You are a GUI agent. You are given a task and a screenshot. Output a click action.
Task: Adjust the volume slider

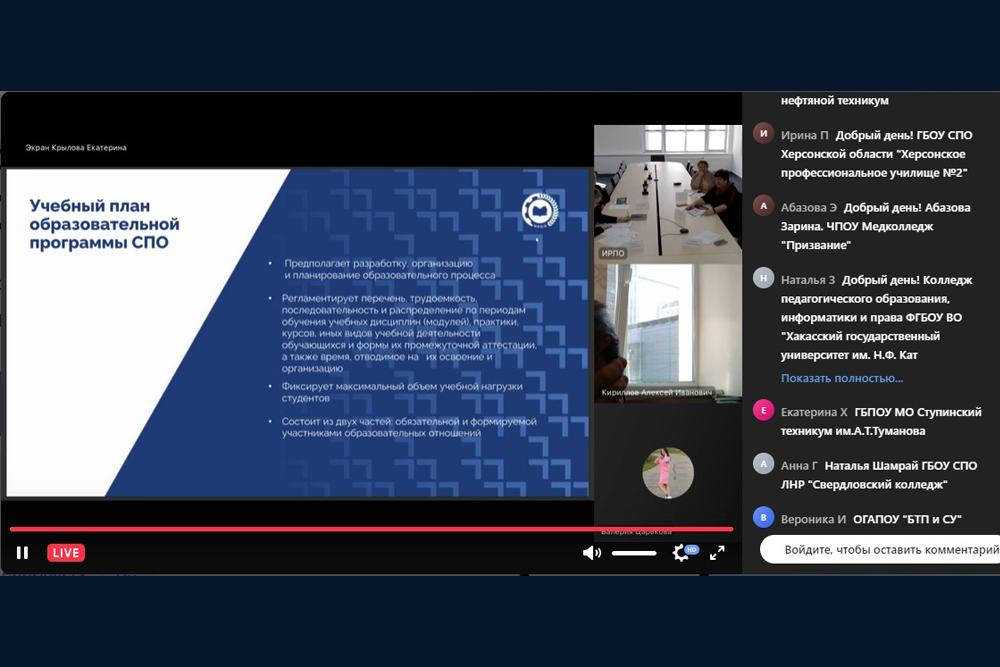(x=634, y=553)
